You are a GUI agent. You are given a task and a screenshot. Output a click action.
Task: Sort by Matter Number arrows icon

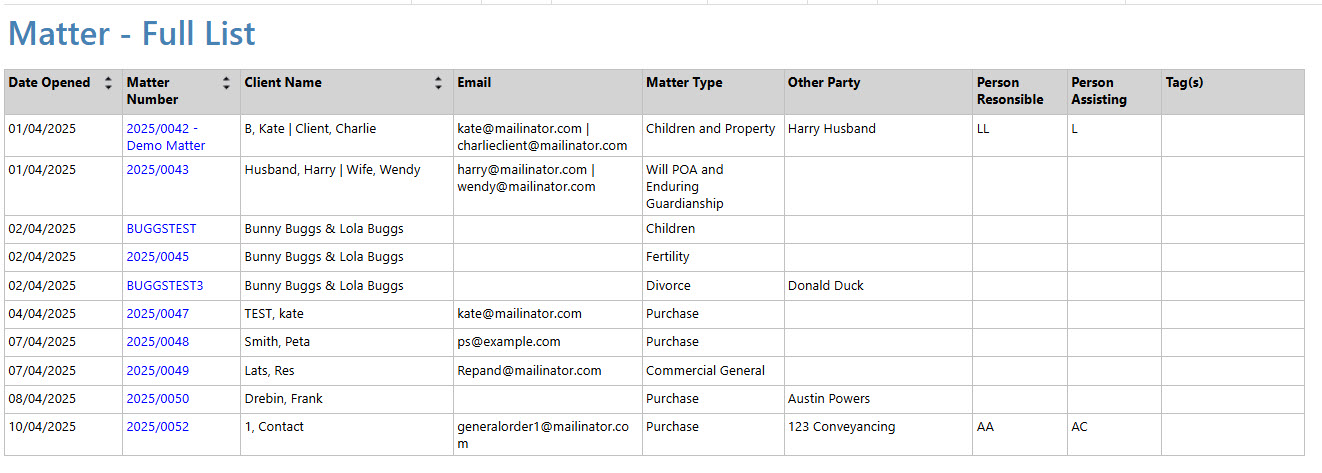[226, 84]
